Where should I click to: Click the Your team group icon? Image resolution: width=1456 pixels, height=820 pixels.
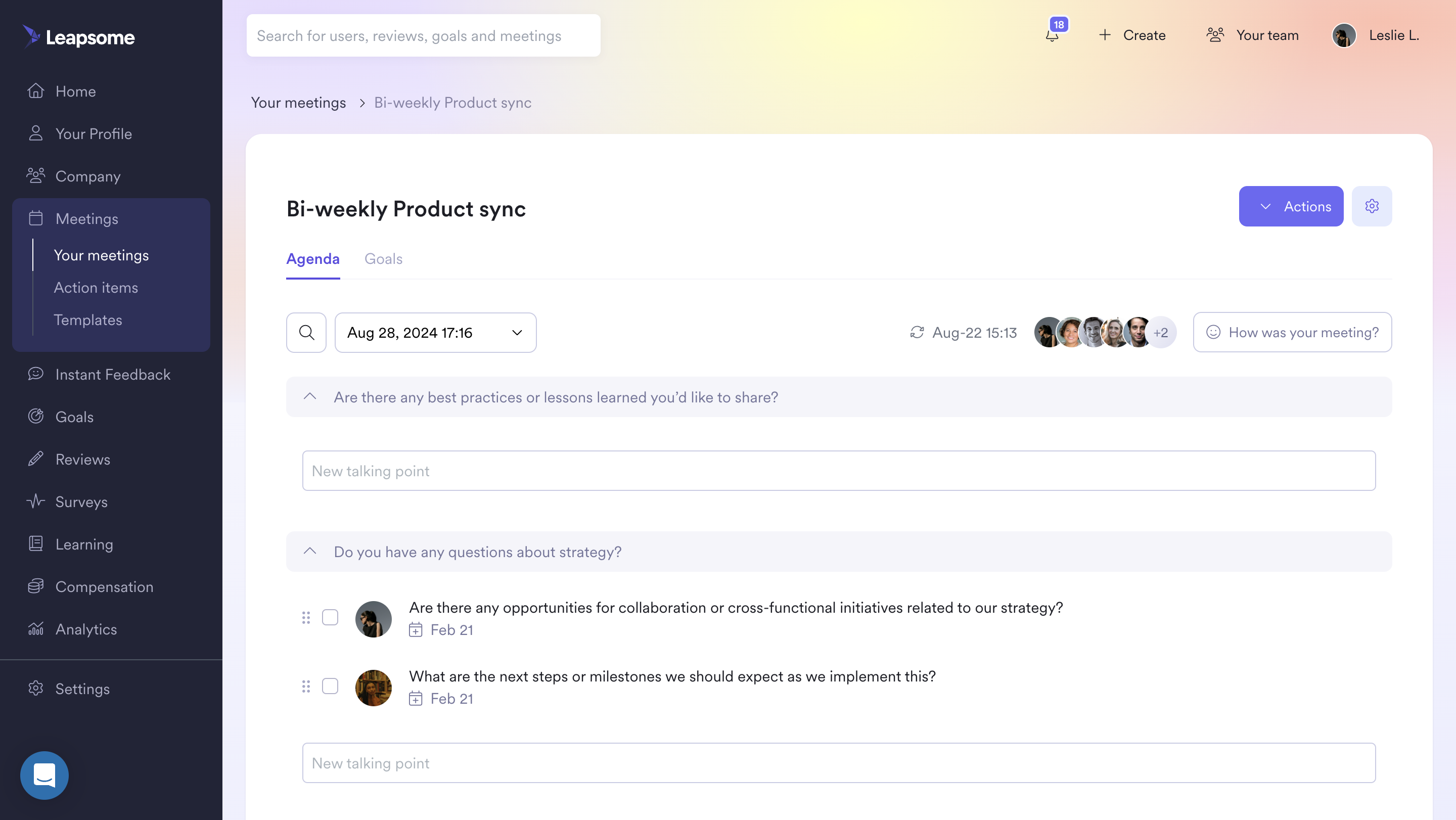tap(1215, 35)
